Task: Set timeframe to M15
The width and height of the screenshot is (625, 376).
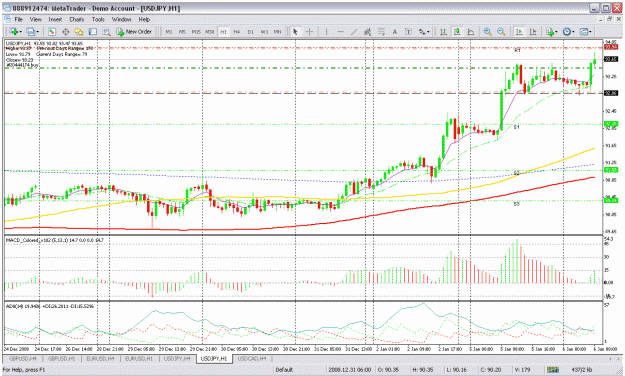Action: tap(196, 31)
